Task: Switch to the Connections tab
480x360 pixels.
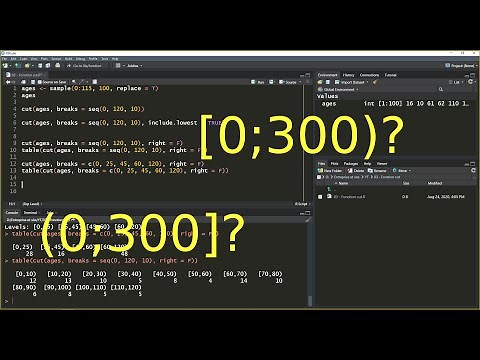Action: [x=369, y=75]
